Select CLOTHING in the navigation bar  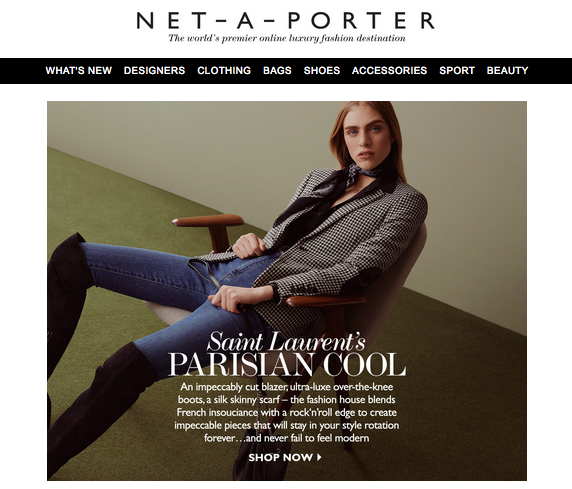pyautogui.click(x=224, y=70)
